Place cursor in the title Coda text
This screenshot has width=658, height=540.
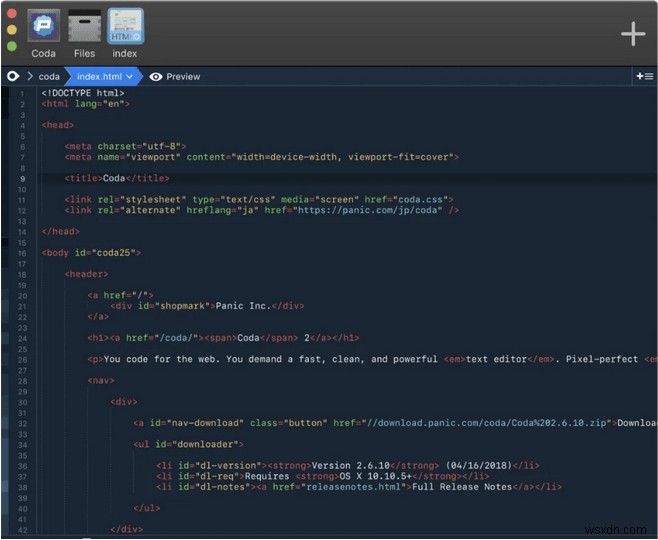point(115,178)
